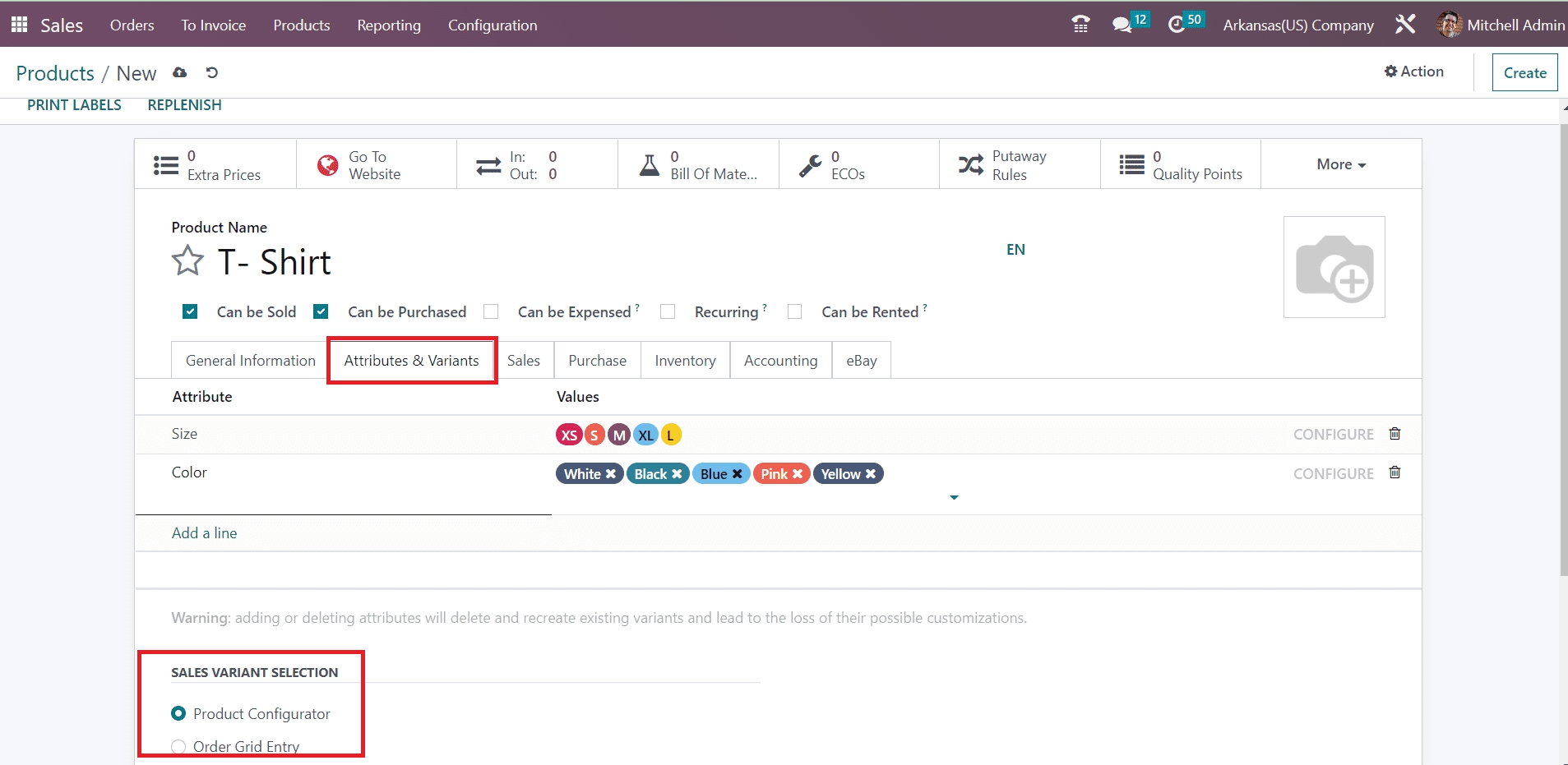This screenshot has height=765, width=1568.
Task: Remove the Pink color tag
Action: pyautogui.click(x=798, y=474)
